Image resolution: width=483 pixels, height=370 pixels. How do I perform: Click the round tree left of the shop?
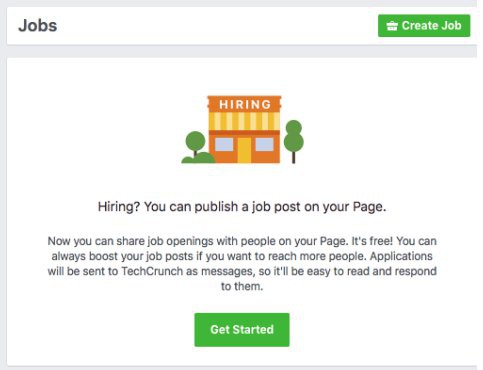195,141
